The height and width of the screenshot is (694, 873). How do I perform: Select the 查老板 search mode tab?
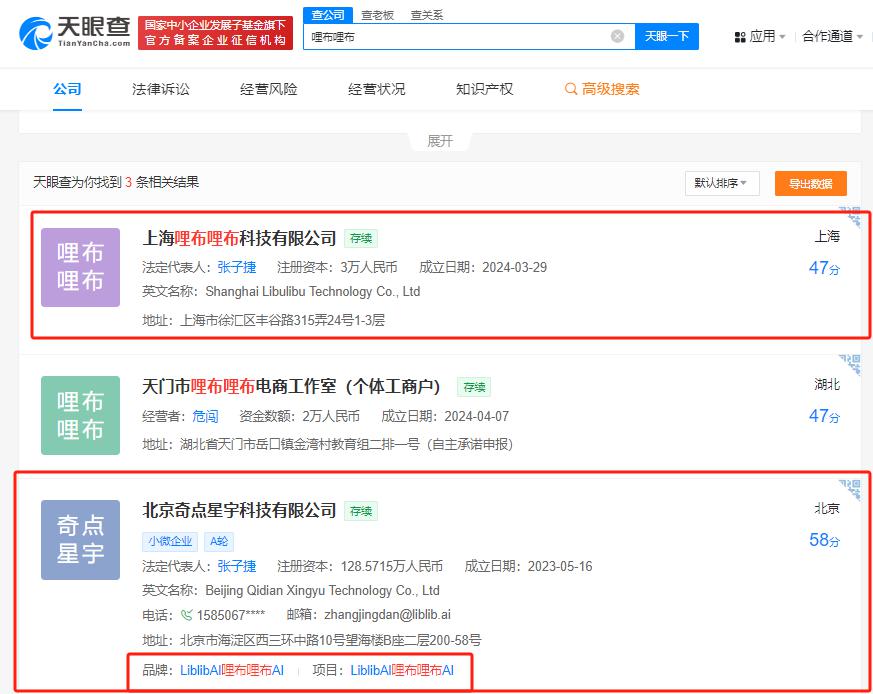(x=377, y=15)
